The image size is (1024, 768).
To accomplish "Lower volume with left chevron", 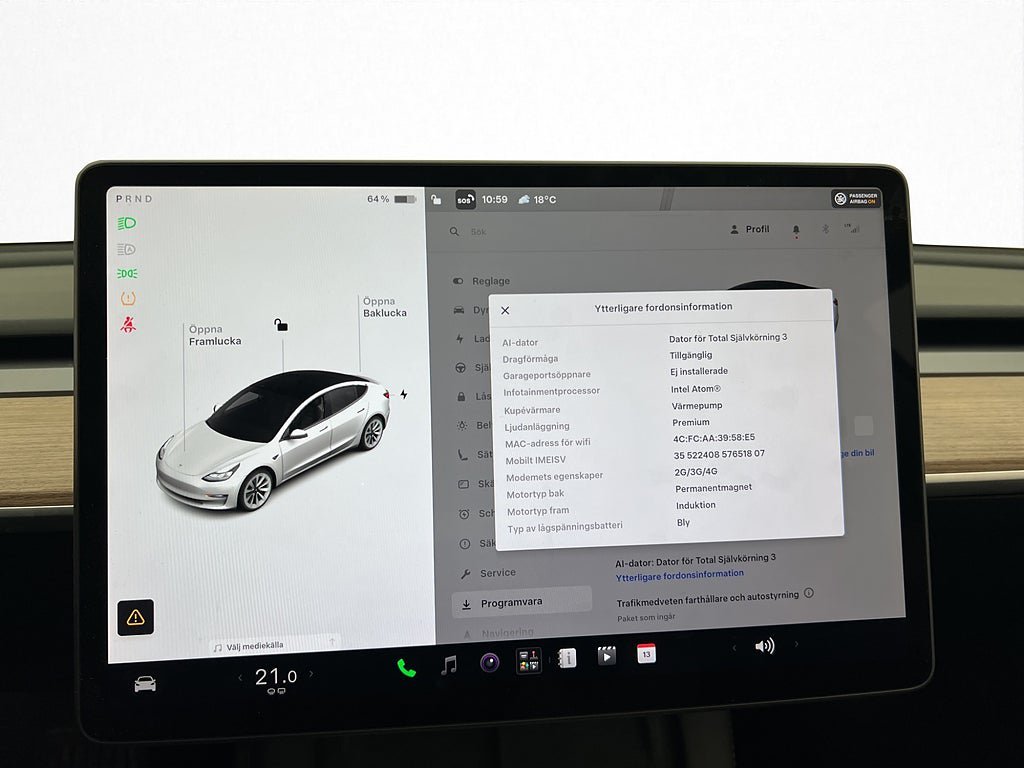I will [734, 648].
